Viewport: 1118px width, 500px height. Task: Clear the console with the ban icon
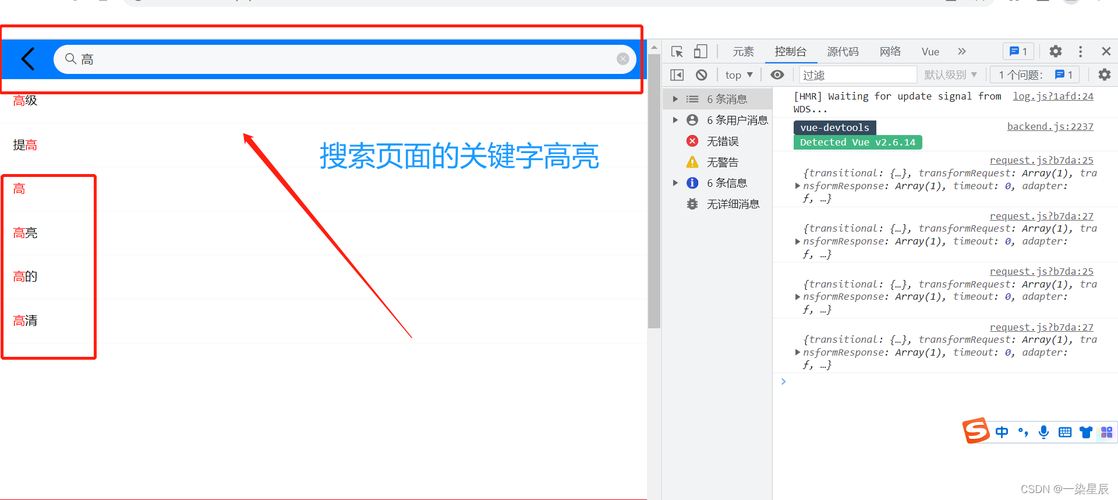pyautogui.click(x=702, y=75)
